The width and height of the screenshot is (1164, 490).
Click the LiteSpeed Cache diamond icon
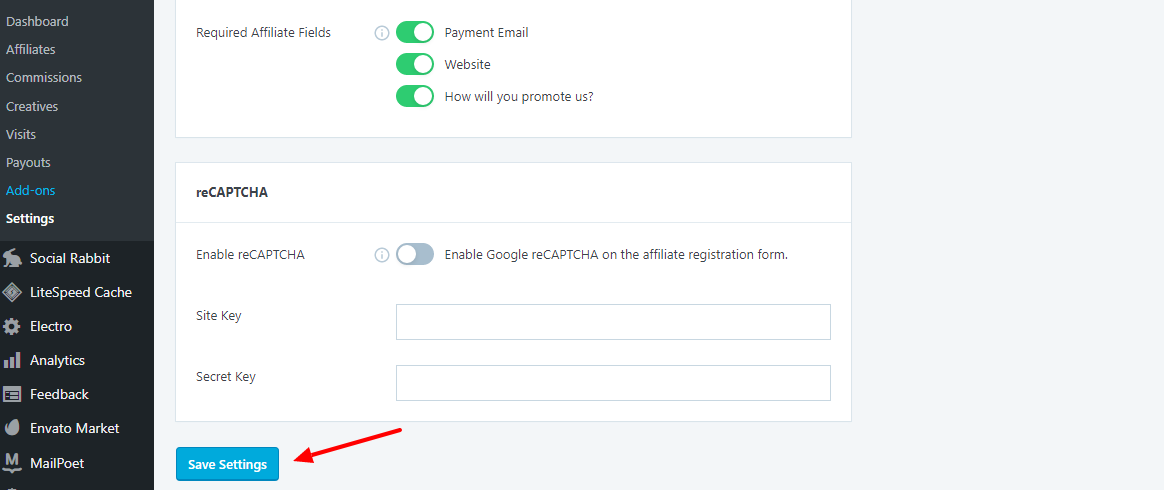12,292
